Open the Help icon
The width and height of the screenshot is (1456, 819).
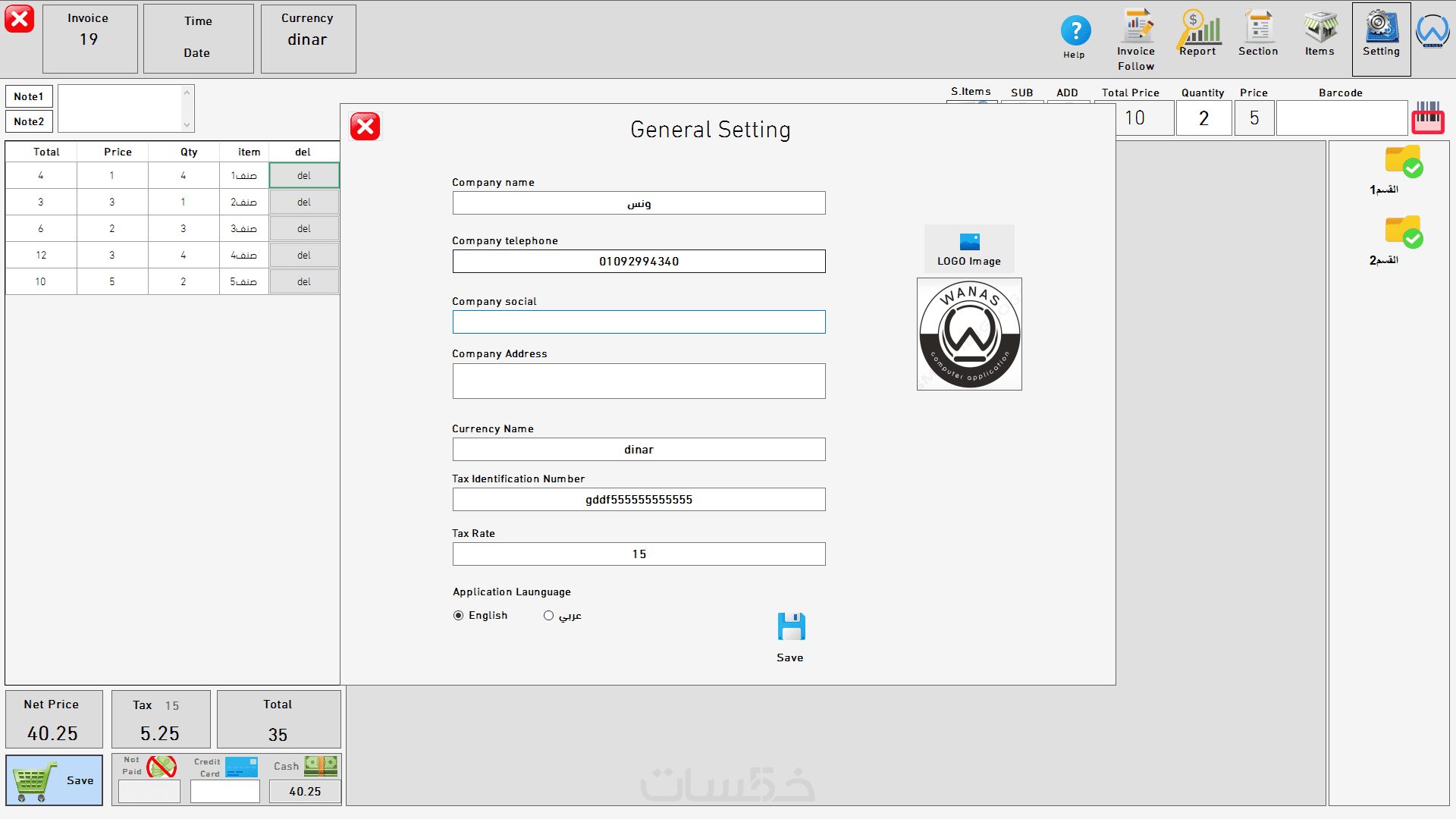pos(1075,32)
